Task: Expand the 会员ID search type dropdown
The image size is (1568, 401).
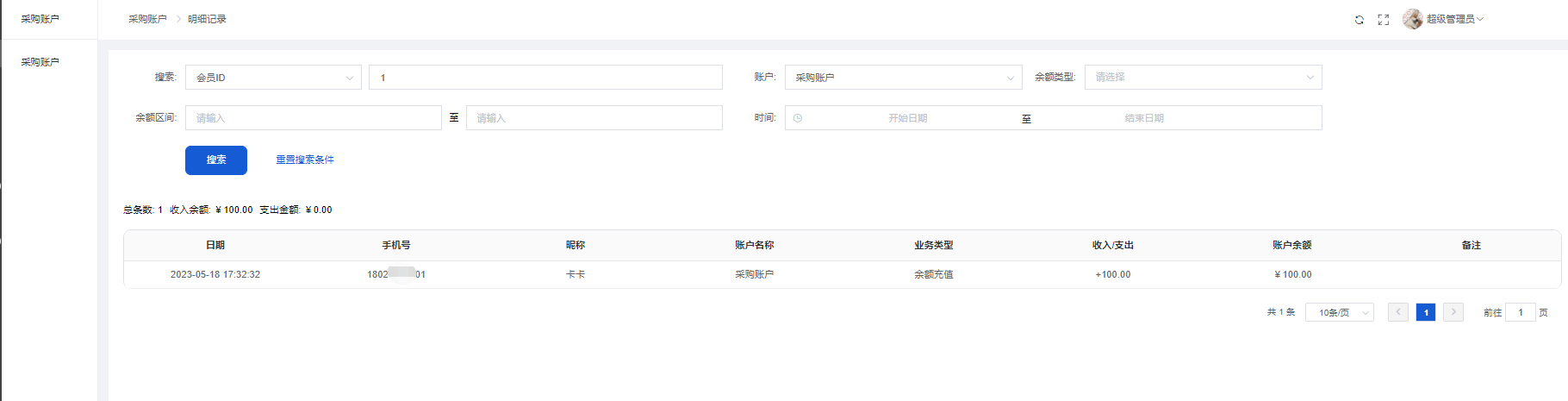Action: pyautogui.click(x=273, y=78)
